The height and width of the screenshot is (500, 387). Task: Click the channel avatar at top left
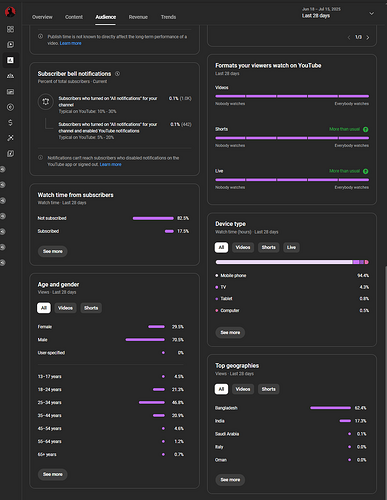10,12
